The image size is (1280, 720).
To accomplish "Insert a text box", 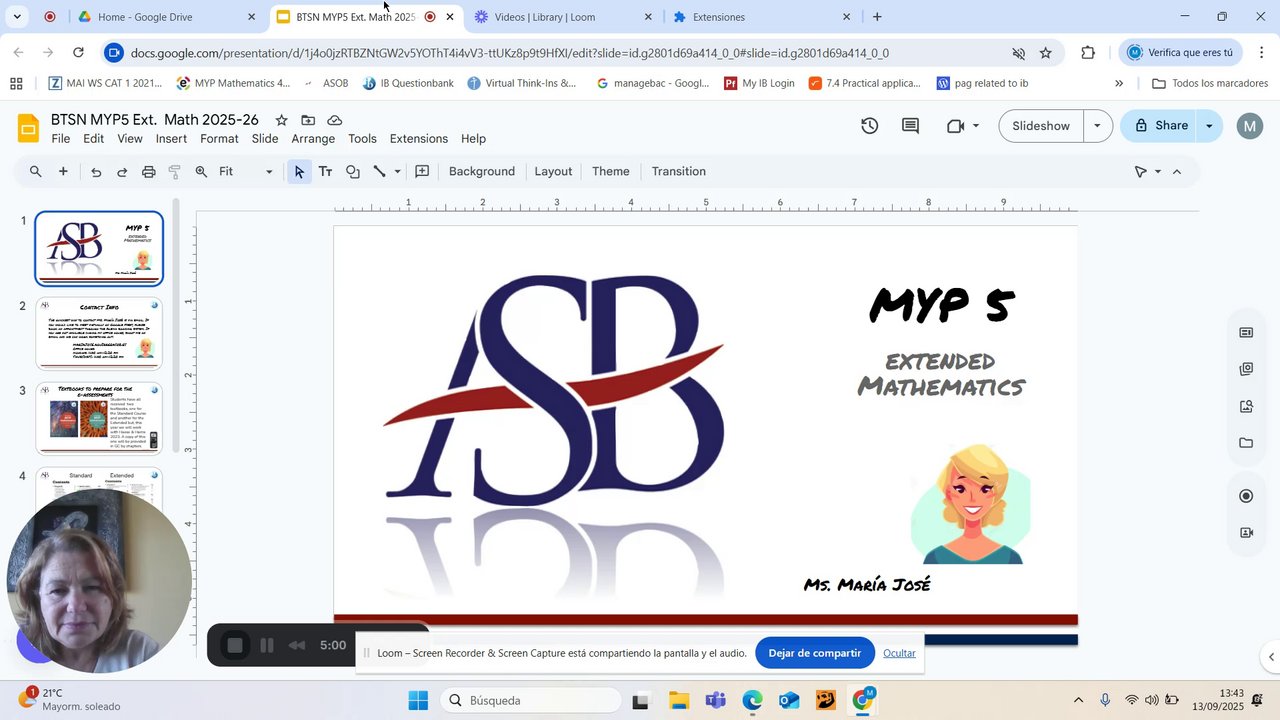I will 325,172.
